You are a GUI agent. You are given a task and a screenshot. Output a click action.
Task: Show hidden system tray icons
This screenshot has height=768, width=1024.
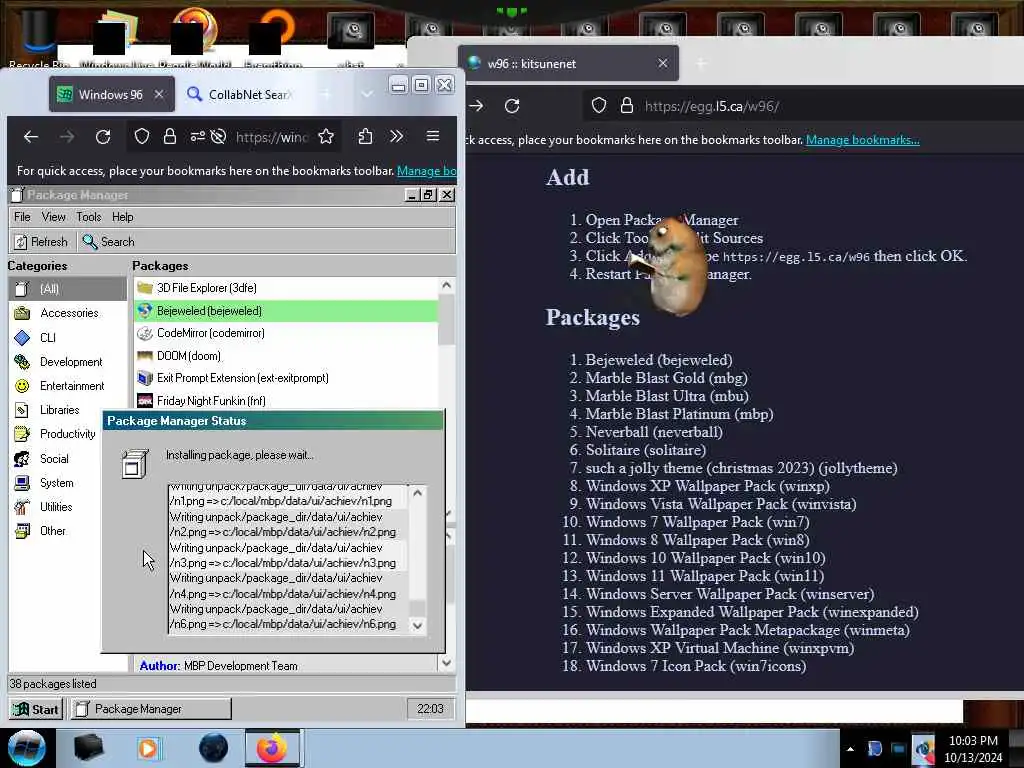(850, 749)
